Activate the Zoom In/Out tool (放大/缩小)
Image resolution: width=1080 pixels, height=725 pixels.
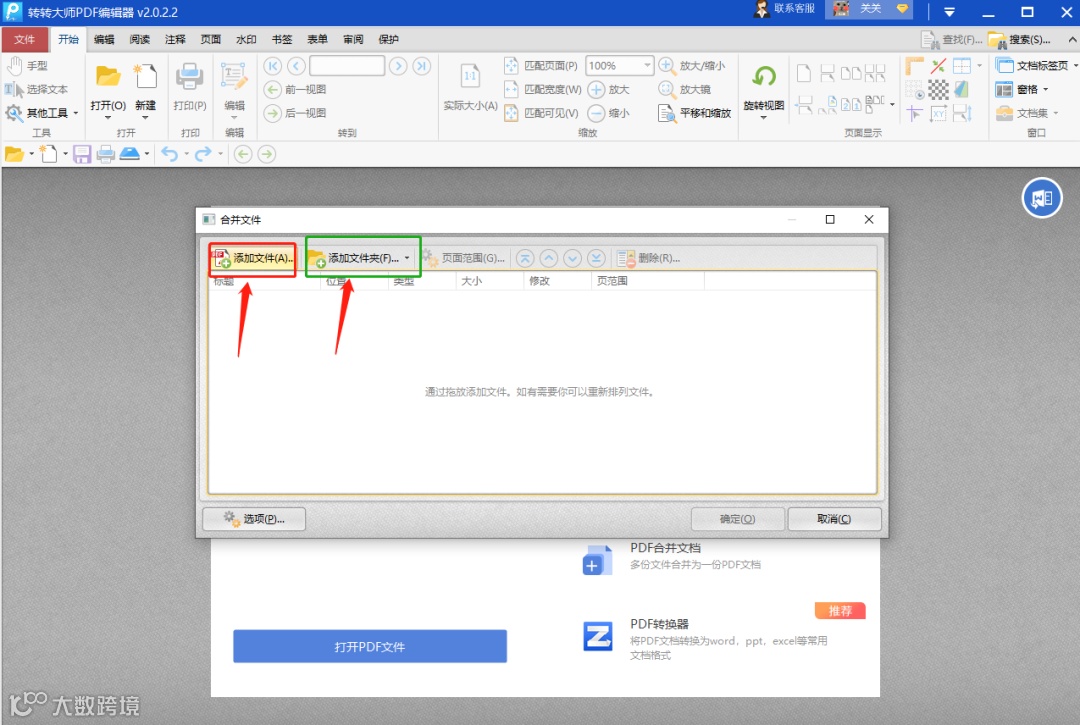pos(692,66)
